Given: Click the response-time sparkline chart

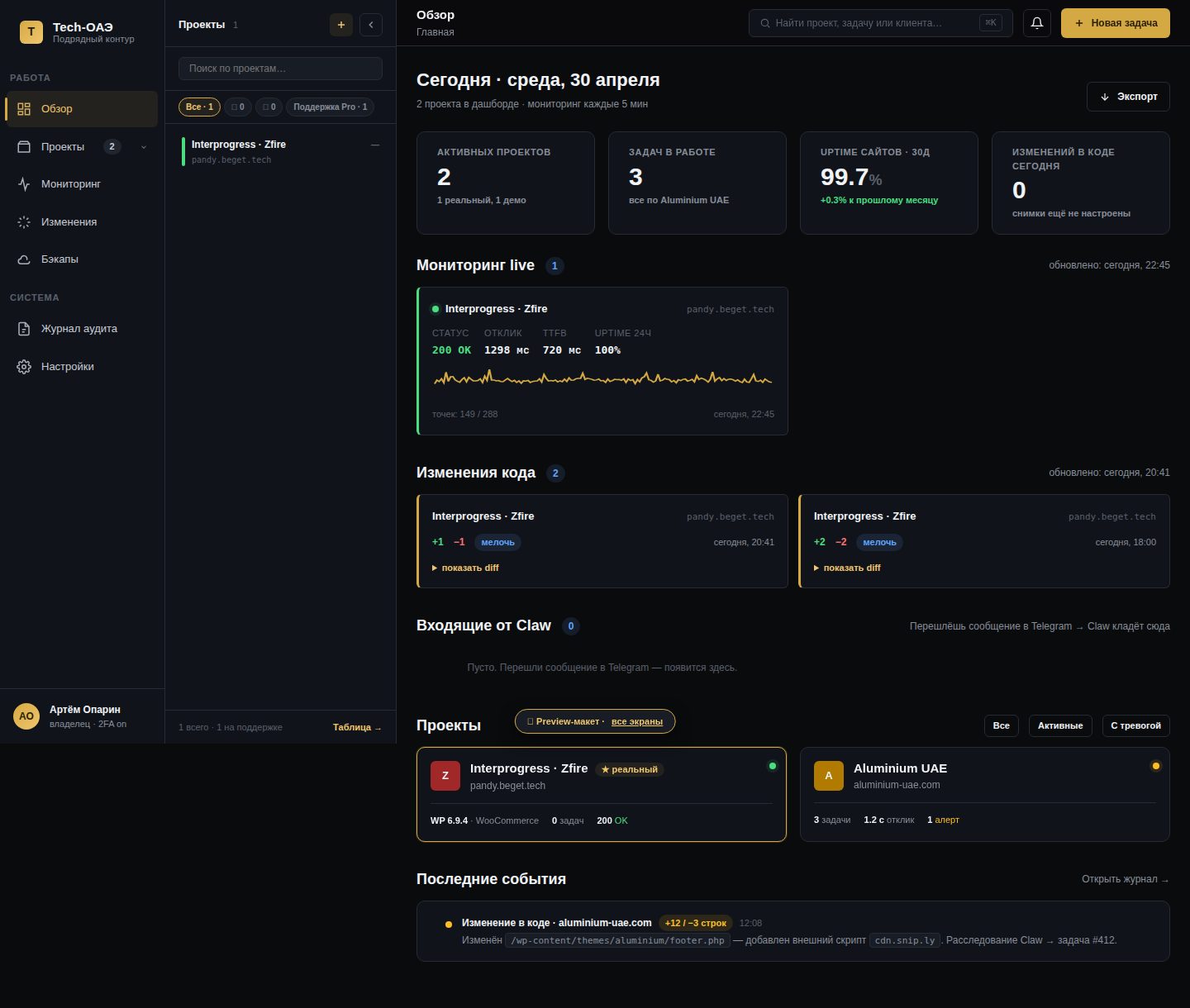Looking at the screenshot, I should point(602,379).
